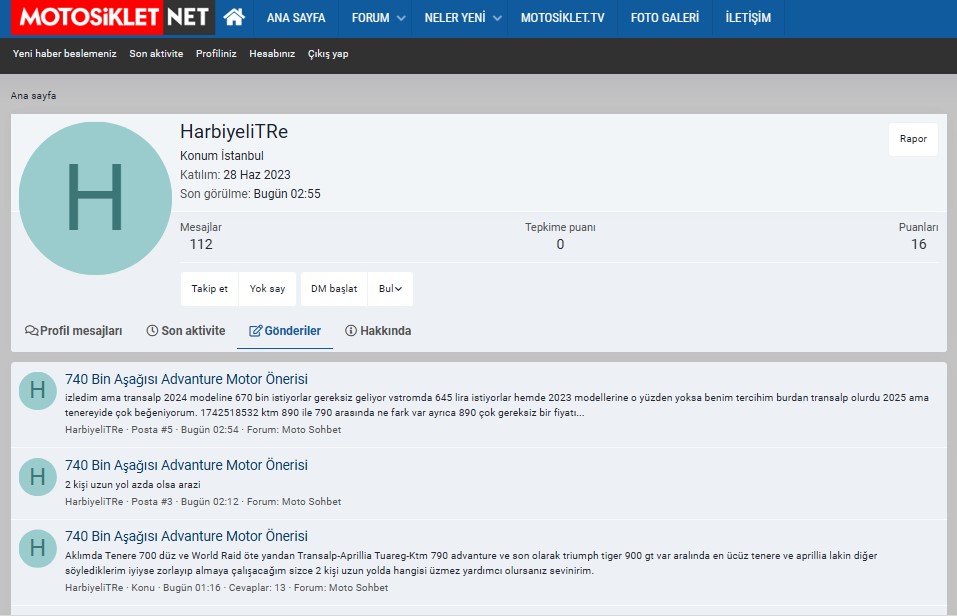Click Takip et button

click(209, 289)
